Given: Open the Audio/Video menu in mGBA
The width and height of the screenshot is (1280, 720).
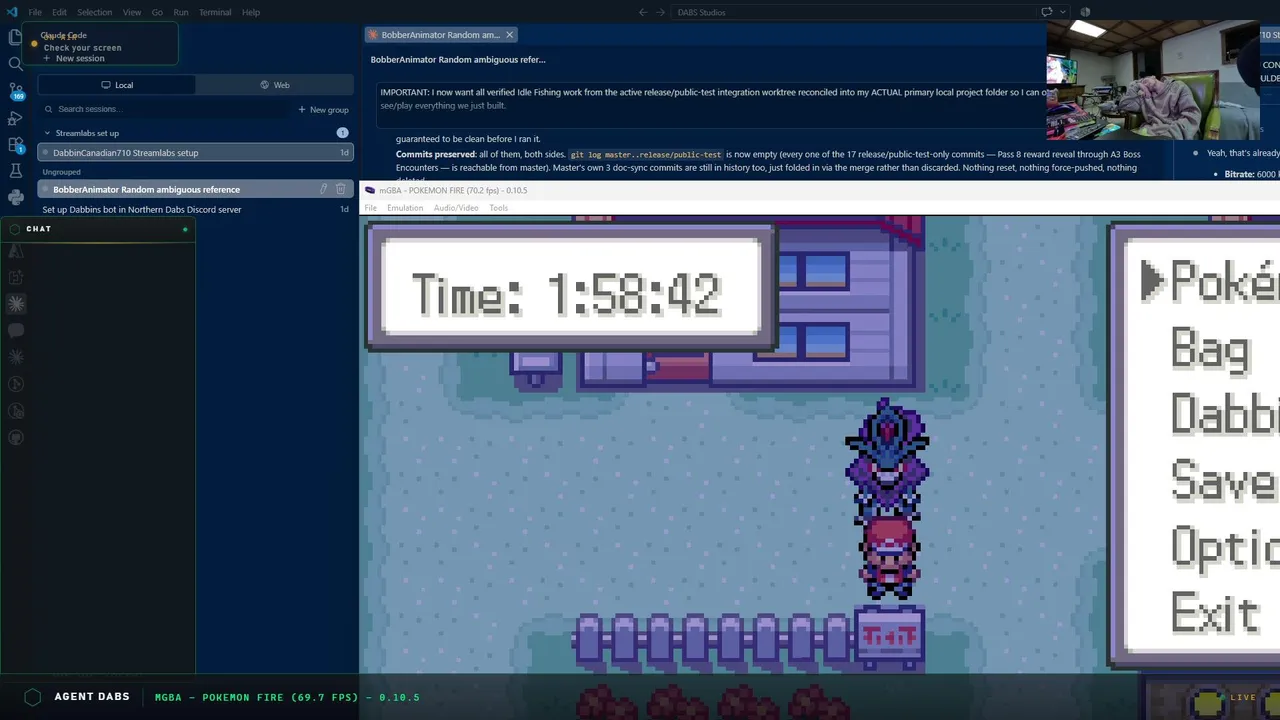Looking at the screenshot, I should click(456, 208).
